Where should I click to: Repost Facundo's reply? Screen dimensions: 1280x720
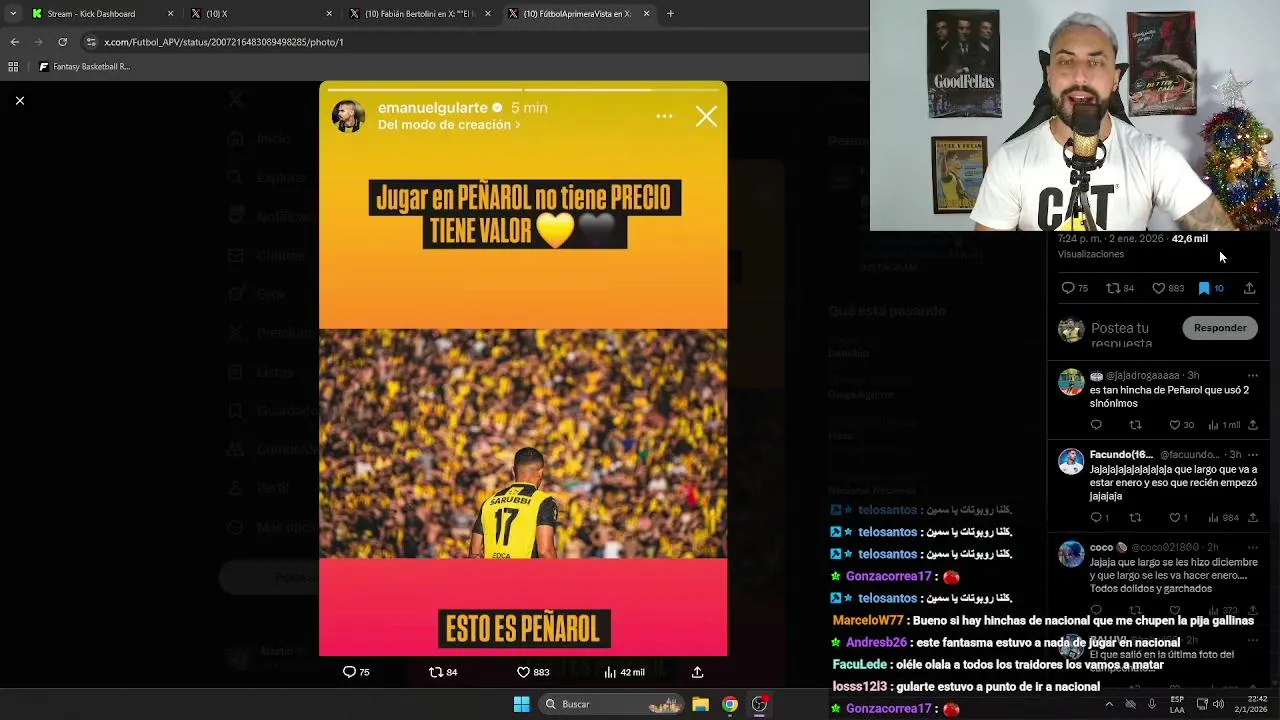[x=1135, y=517]
